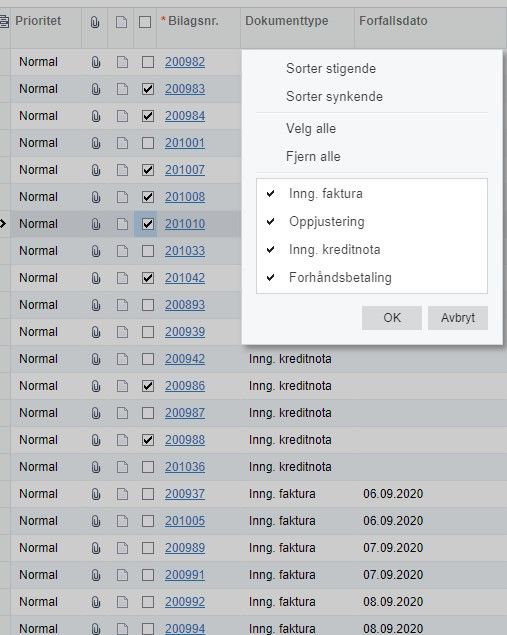Click document icon in row 200982
The height and width of the screenshot is (635, 507).
click(122, 62)
